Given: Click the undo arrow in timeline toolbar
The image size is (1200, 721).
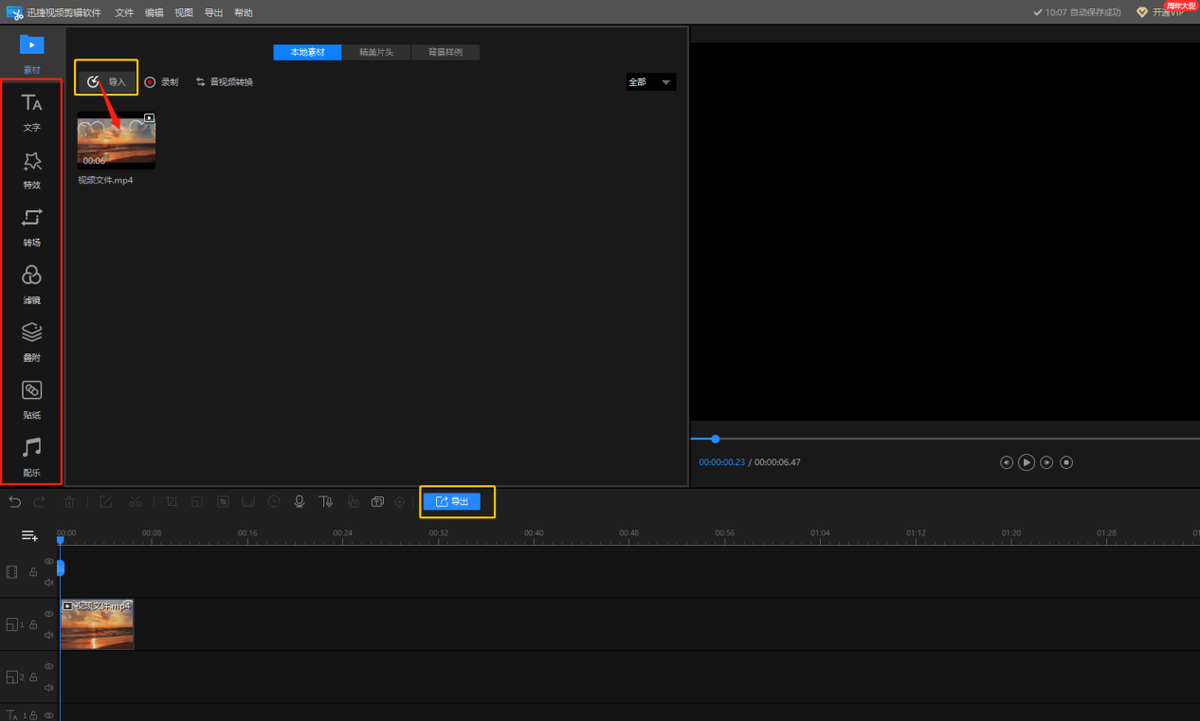Looking at the screenshot, I should point(15,502).
